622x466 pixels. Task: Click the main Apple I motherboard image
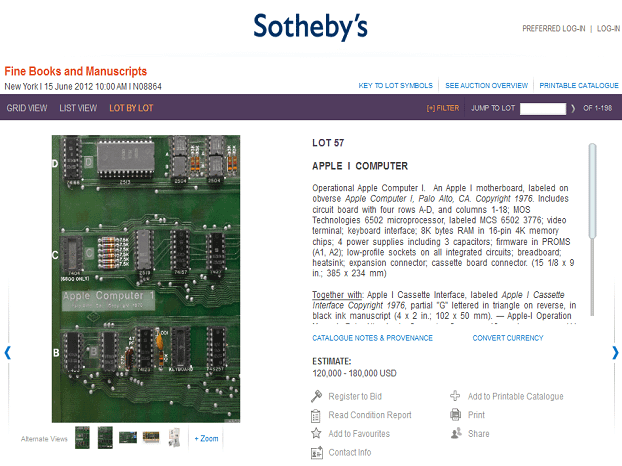(146, 279)
